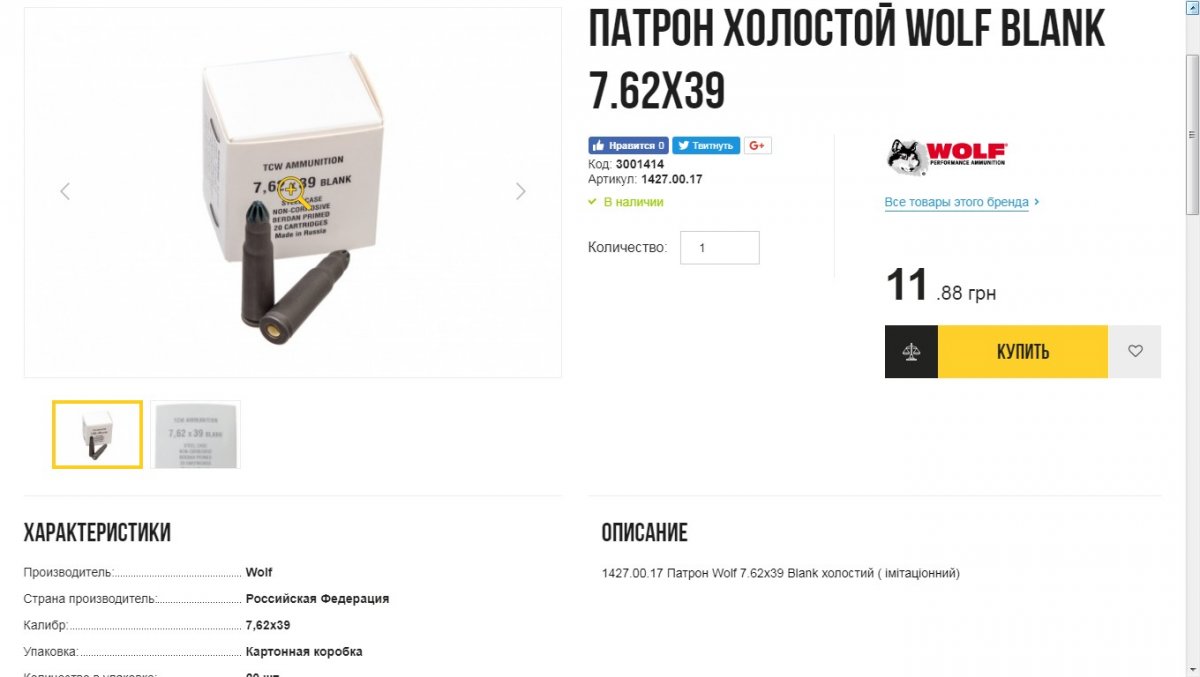
Task: Click scrollbar down arrow
Action: coord(1192,668)
